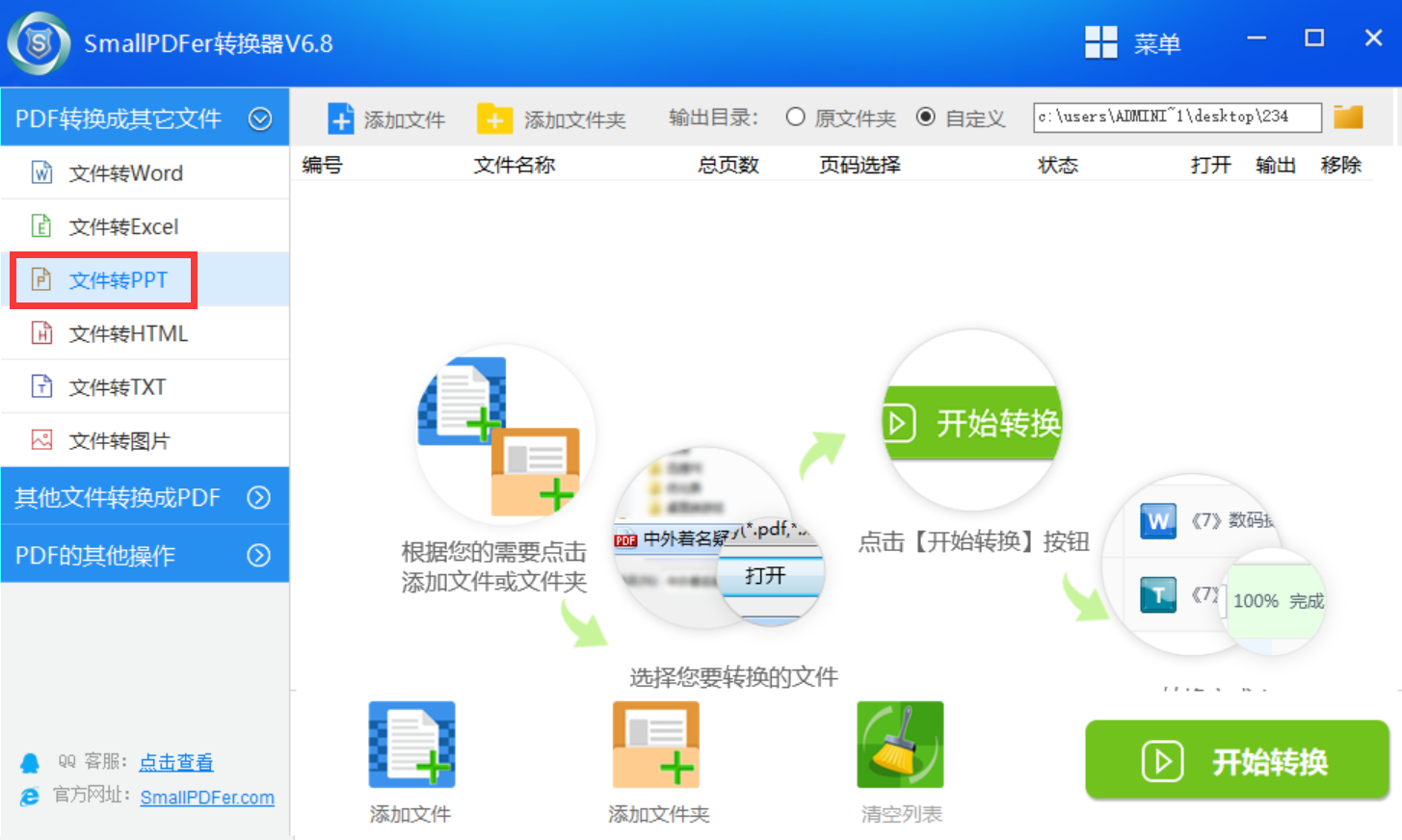Click the 编号 column header
The image size is (1402, 840).
[x=322, y=165]
